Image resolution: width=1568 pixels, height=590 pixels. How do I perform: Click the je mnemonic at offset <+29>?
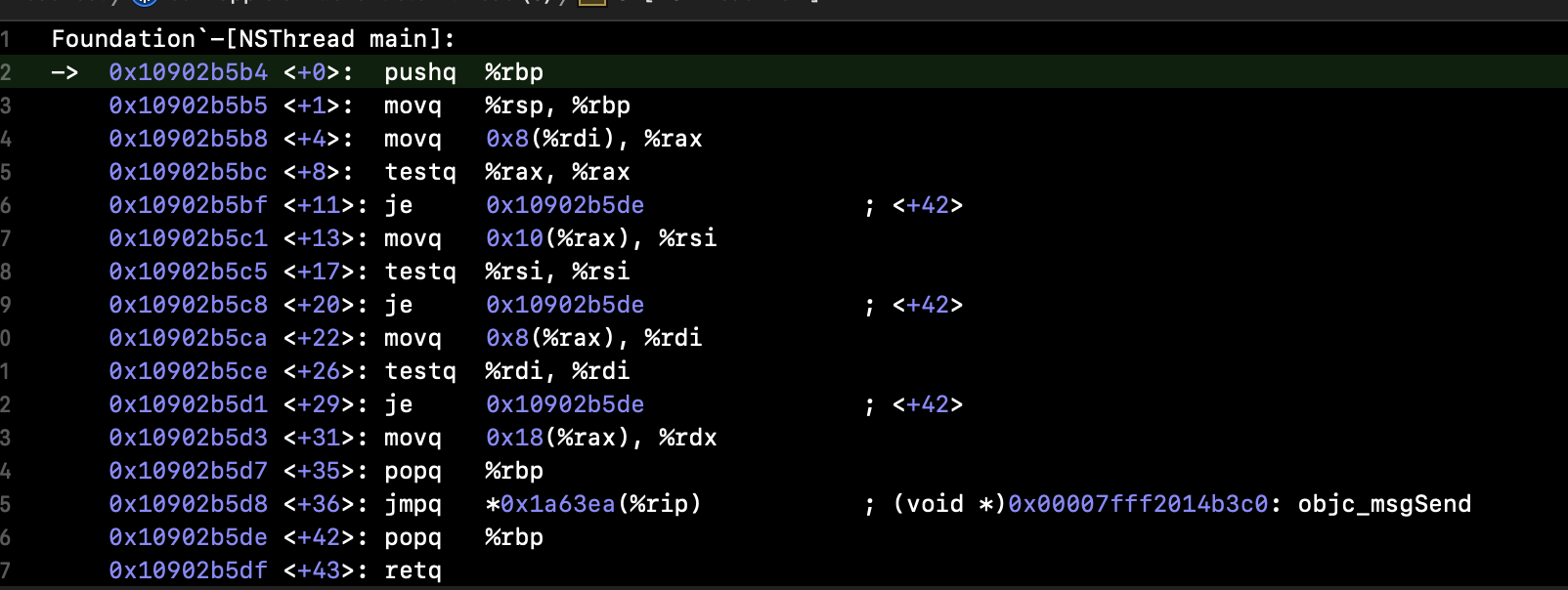tap(398, 404)
